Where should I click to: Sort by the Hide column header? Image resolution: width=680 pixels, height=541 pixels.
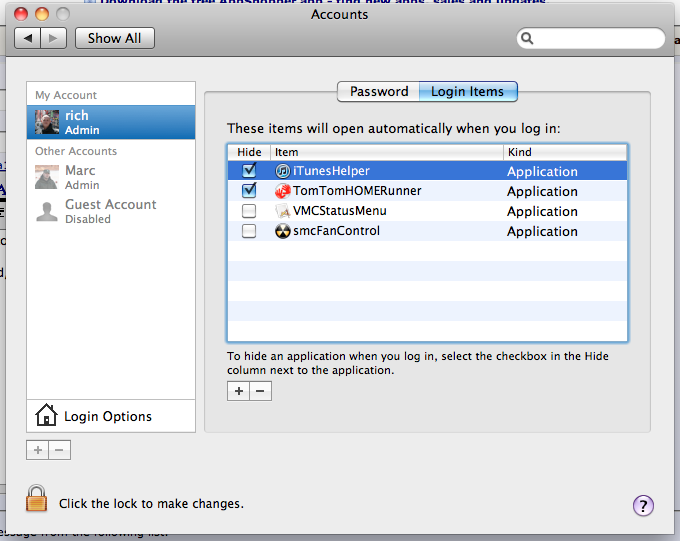coord(249,152)
